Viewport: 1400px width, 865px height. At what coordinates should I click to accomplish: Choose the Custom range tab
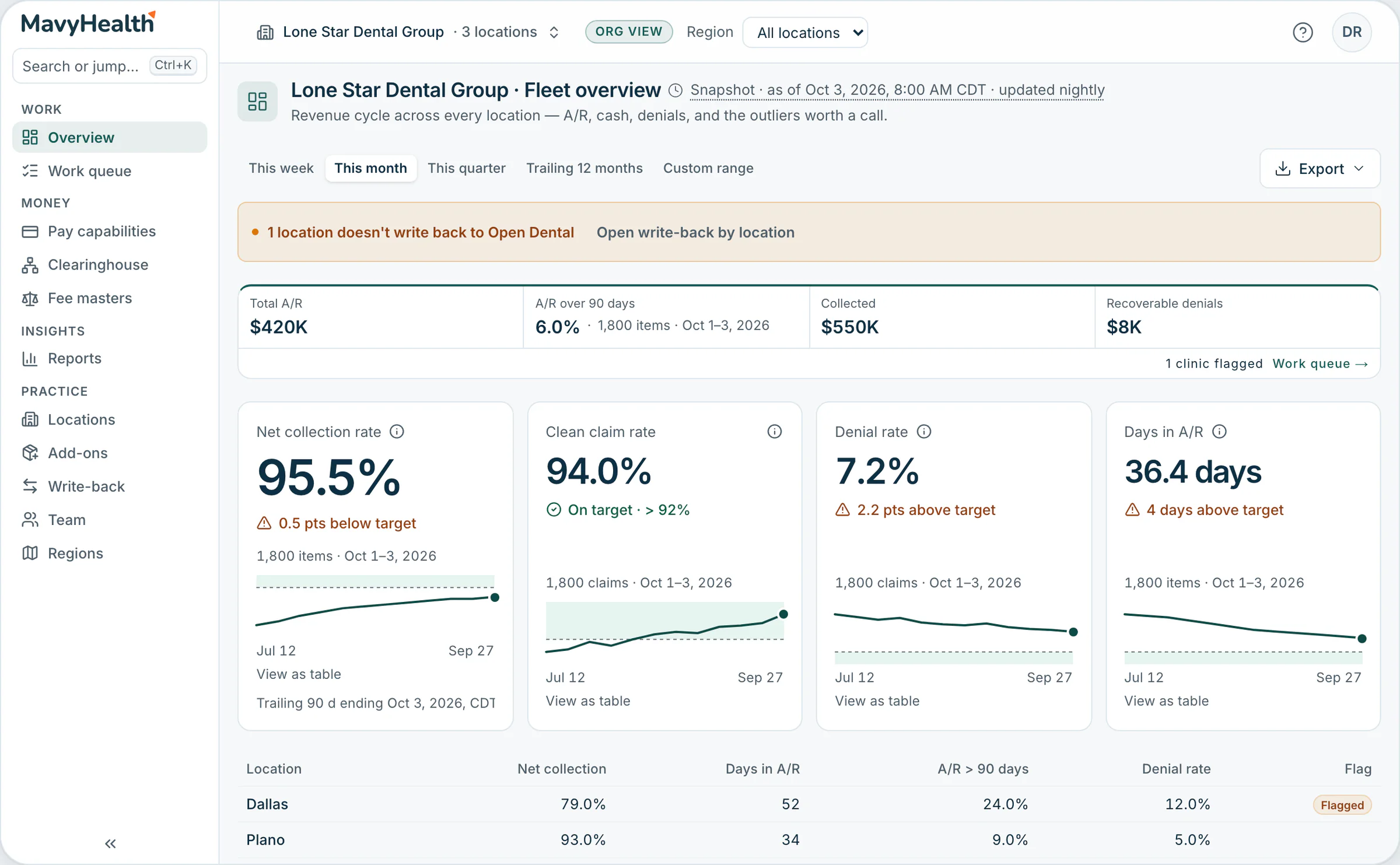pyautogui.click(x=708, y=168)
